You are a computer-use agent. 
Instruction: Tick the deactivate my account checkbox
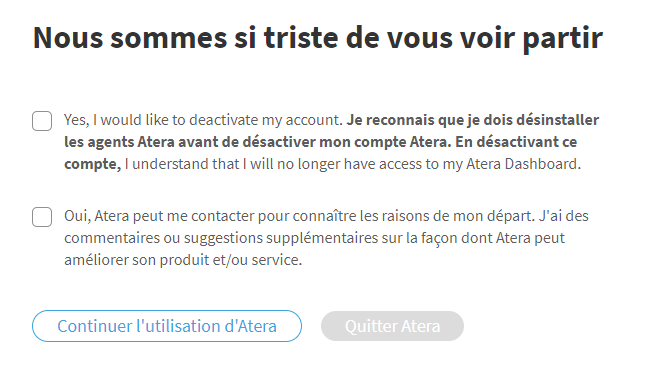click(x=42, y=121)
